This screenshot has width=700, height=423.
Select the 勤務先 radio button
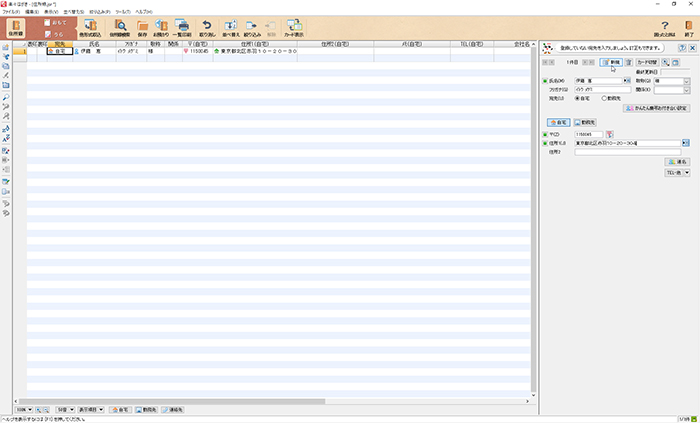pos(604,98)
